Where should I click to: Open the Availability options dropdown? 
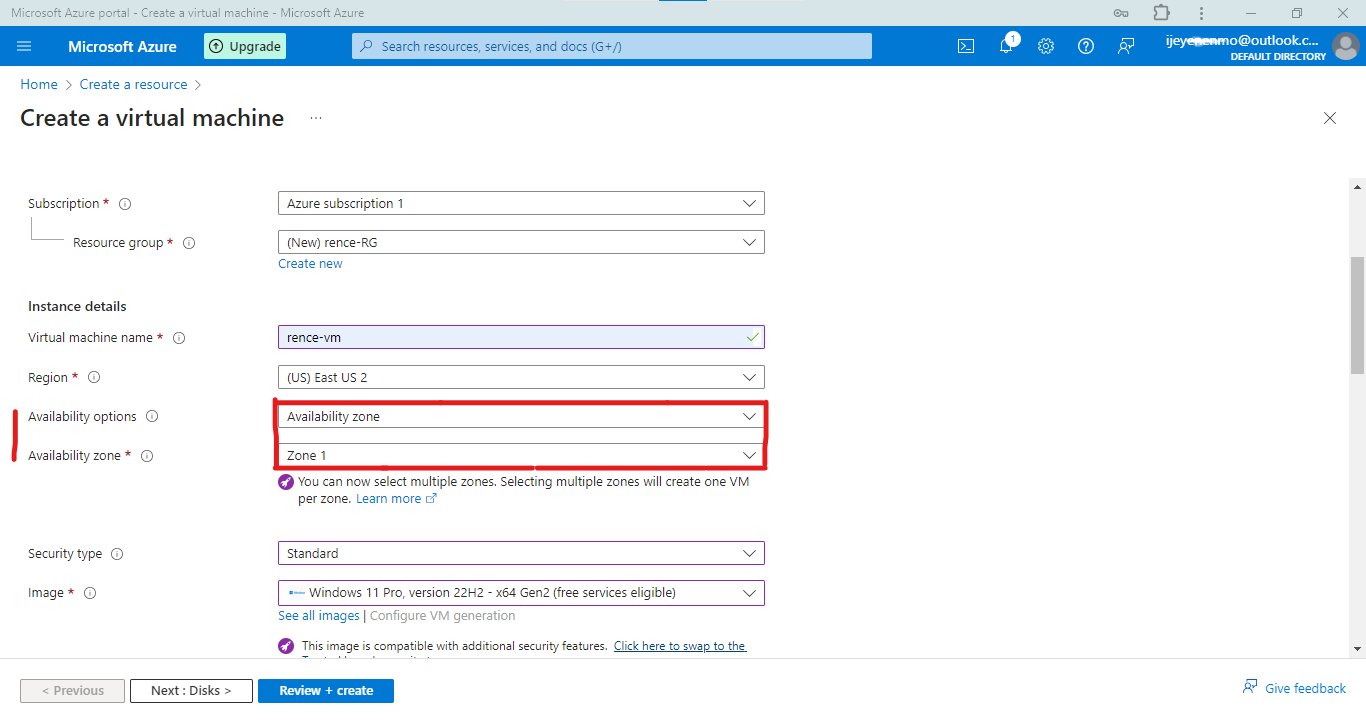click(521, 417)
